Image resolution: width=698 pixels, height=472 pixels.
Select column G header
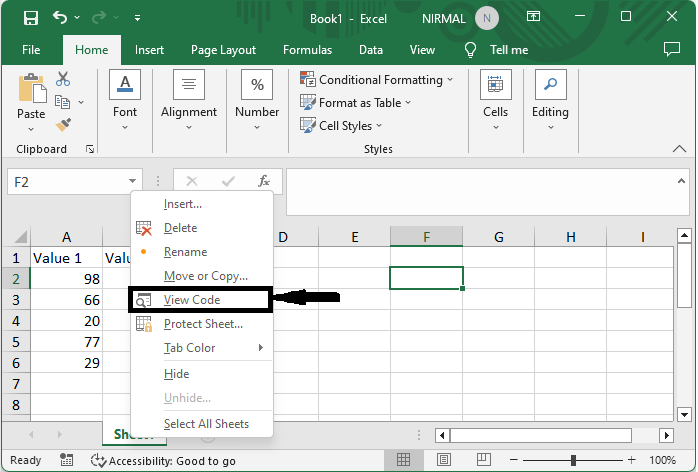pyautogui.click(x=499, y=236)
